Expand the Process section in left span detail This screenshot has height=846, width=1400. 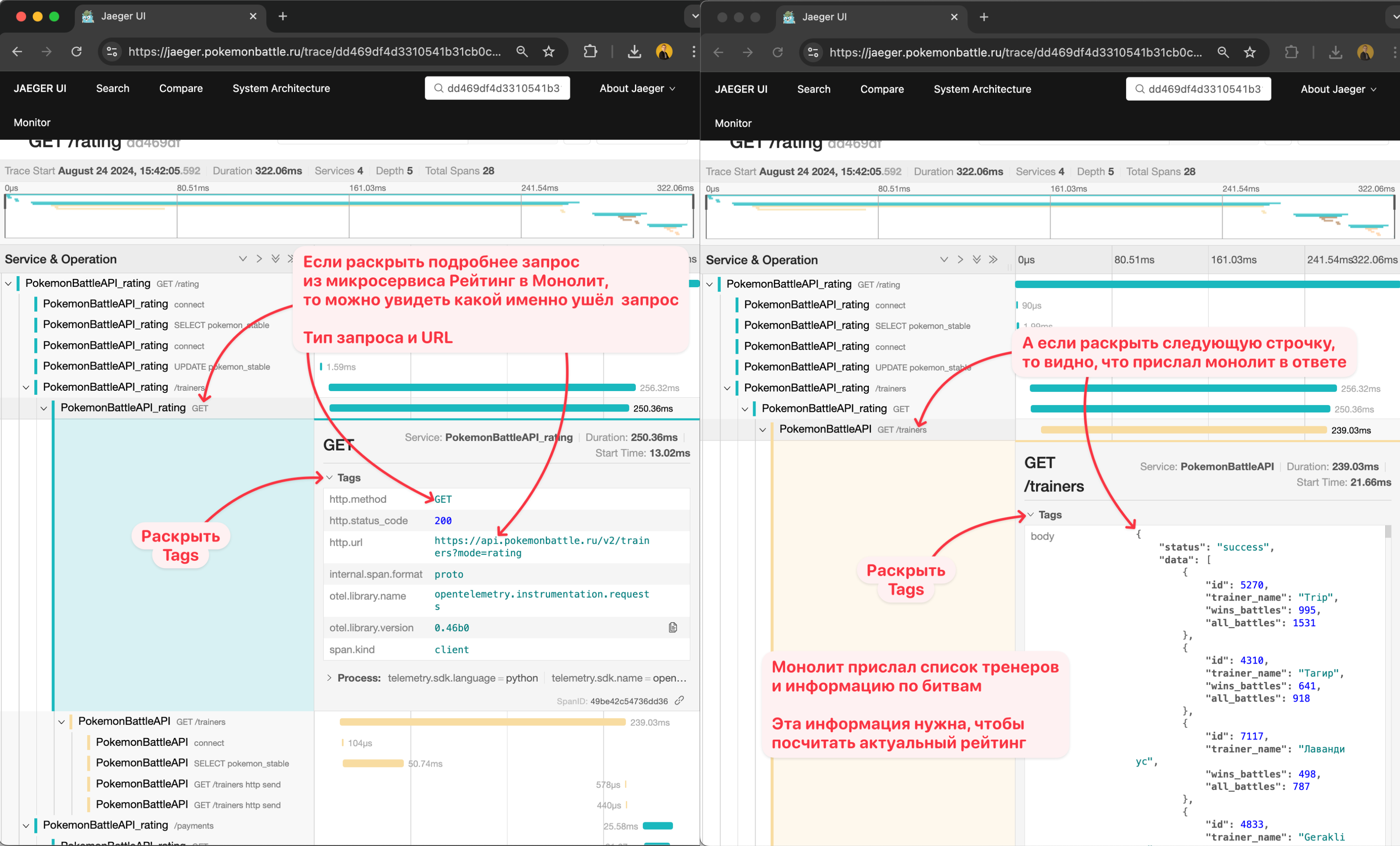pyautogui.click(x=330, y=678)
